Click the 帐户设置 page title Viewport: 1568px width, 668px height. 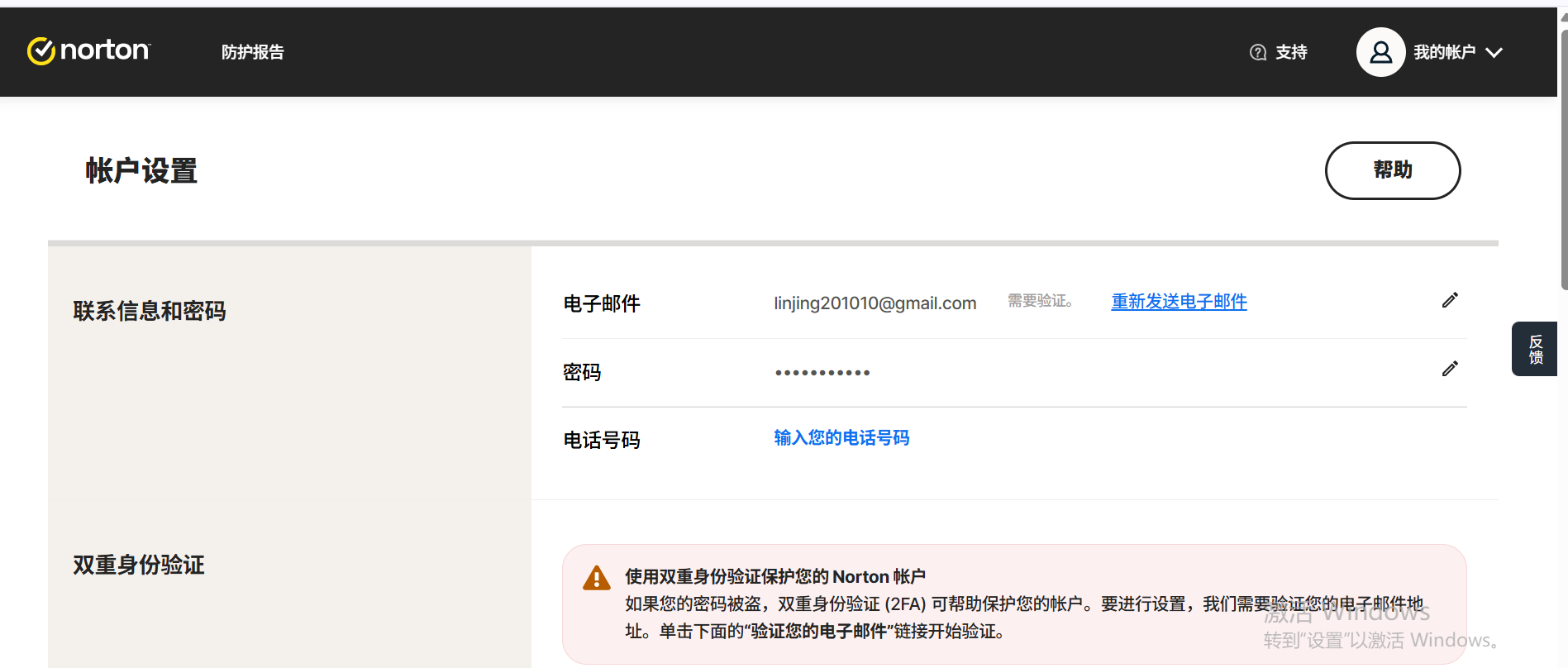[141, 171]
